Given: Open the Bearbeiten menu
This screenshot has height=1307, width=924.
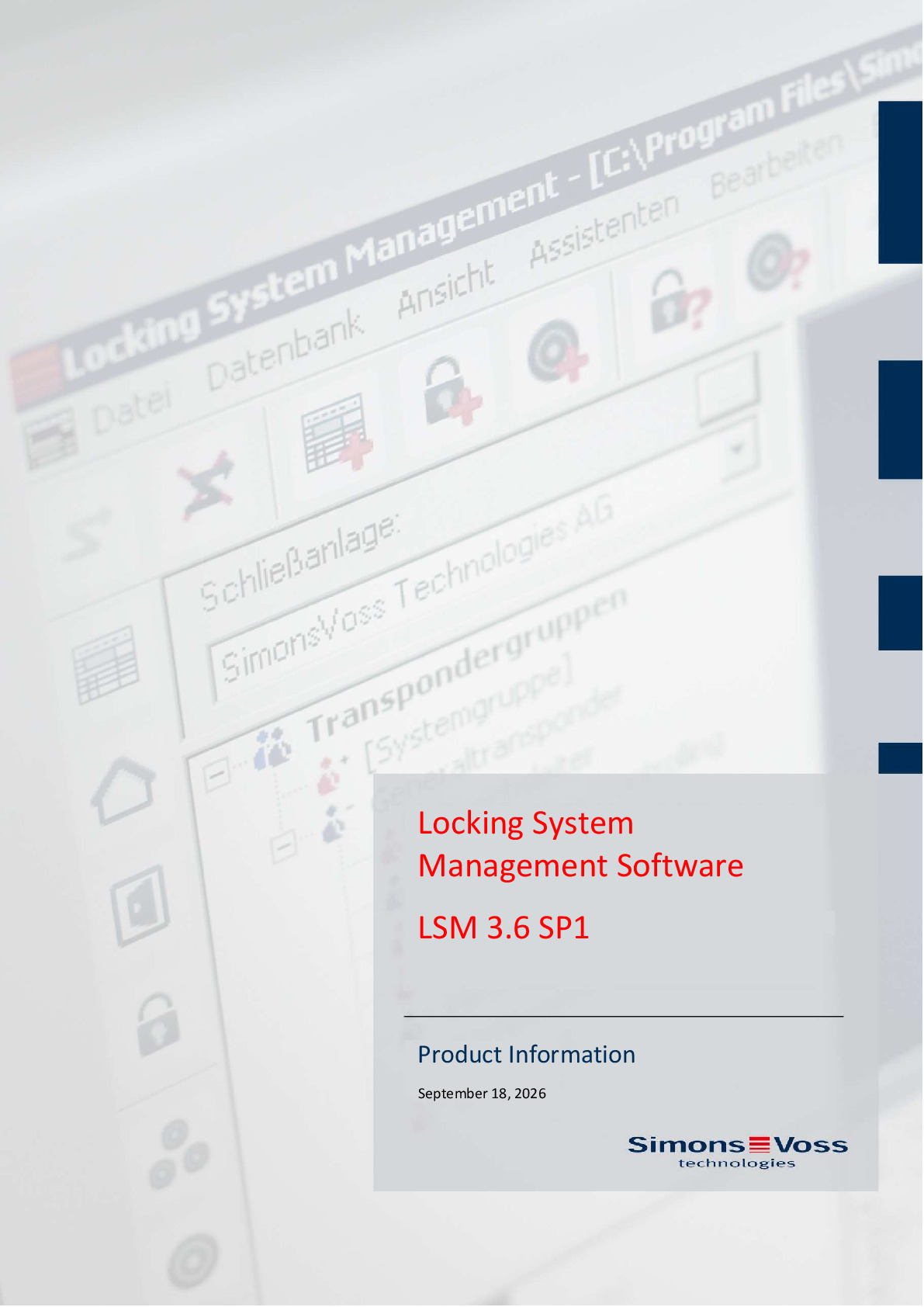Looking at the screenshot, I should 777,165.
